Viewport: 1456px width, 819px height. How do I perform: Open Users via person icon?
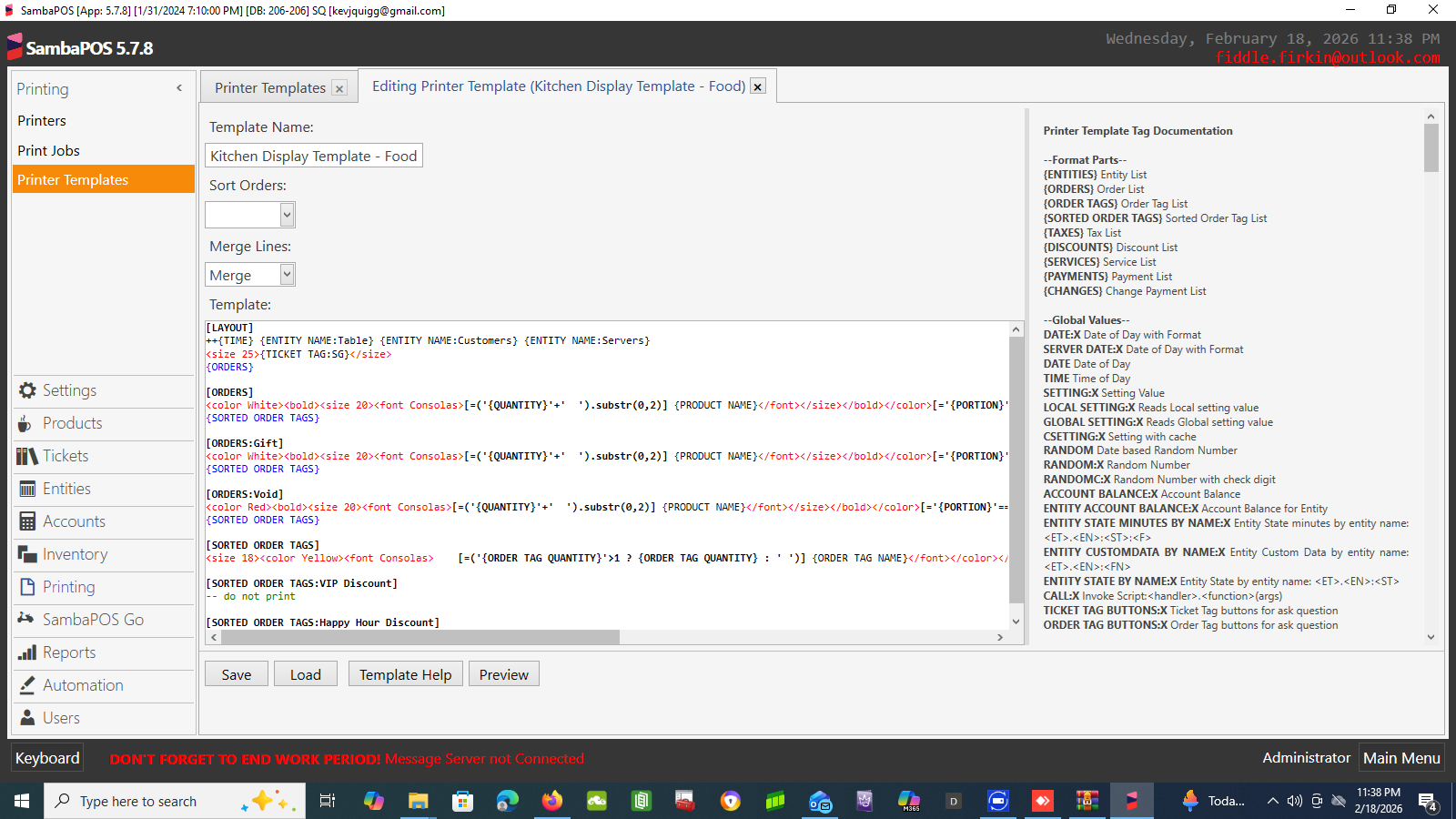(27, 718)
